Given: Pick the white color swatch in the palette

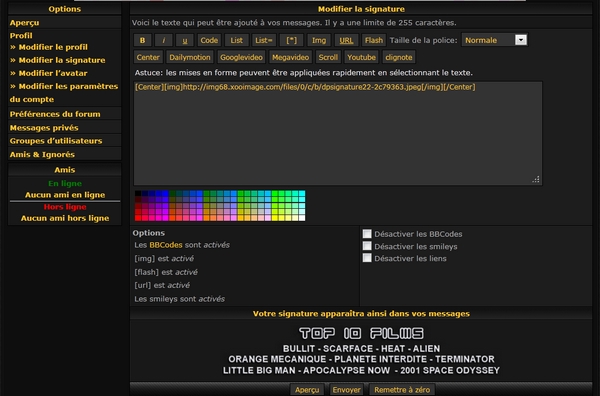Looking at the screenshot, I should 302,218.
